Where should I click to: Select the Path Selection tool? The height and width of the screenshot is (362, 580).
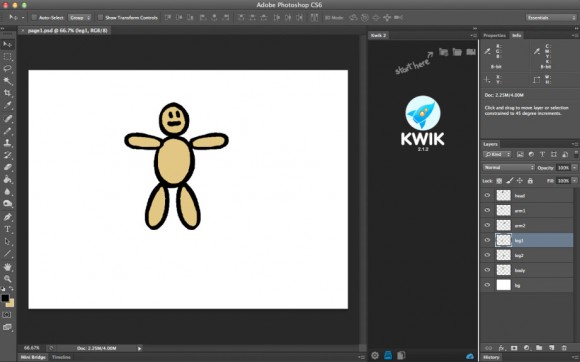(7, 242)
